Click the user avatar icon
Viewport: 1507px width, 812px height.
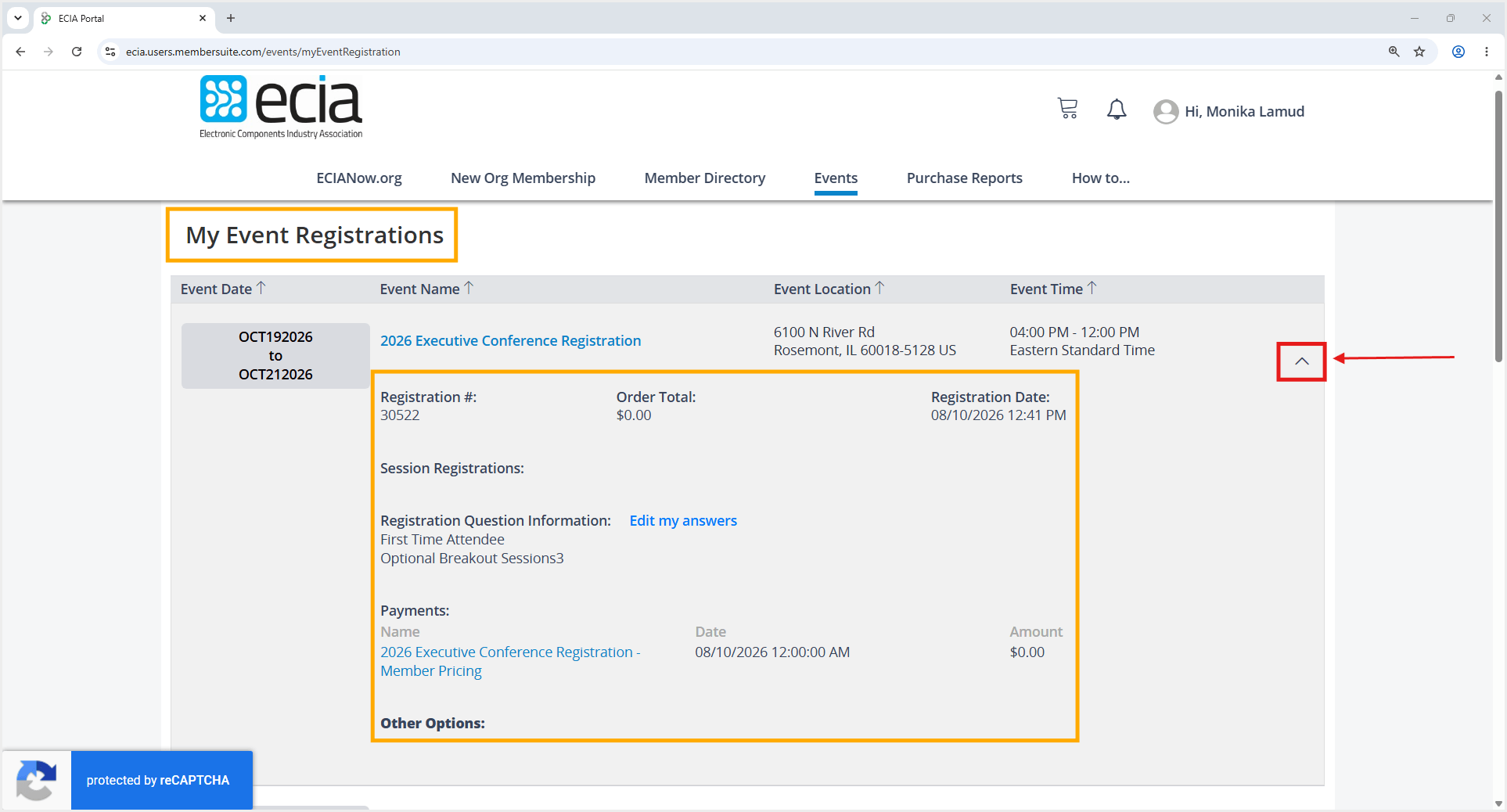click(1166, 112)
